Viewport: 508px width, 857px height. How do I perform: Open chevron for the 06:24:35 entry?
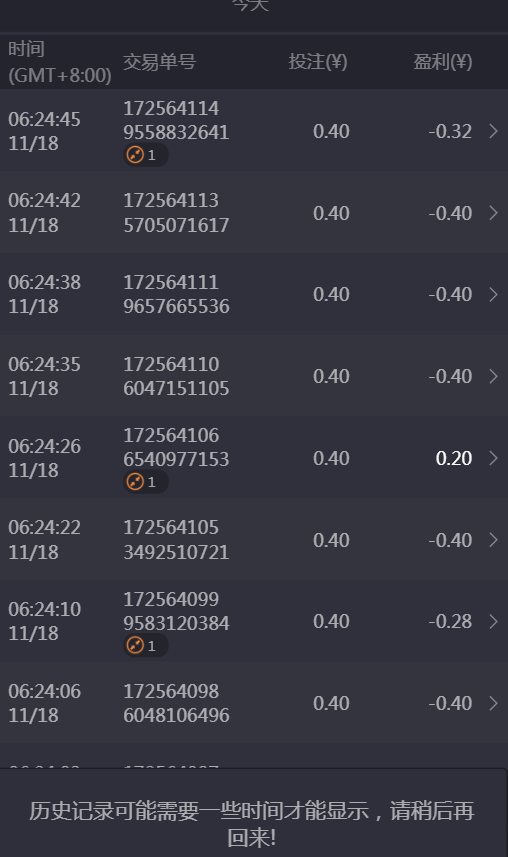(493, 376)
